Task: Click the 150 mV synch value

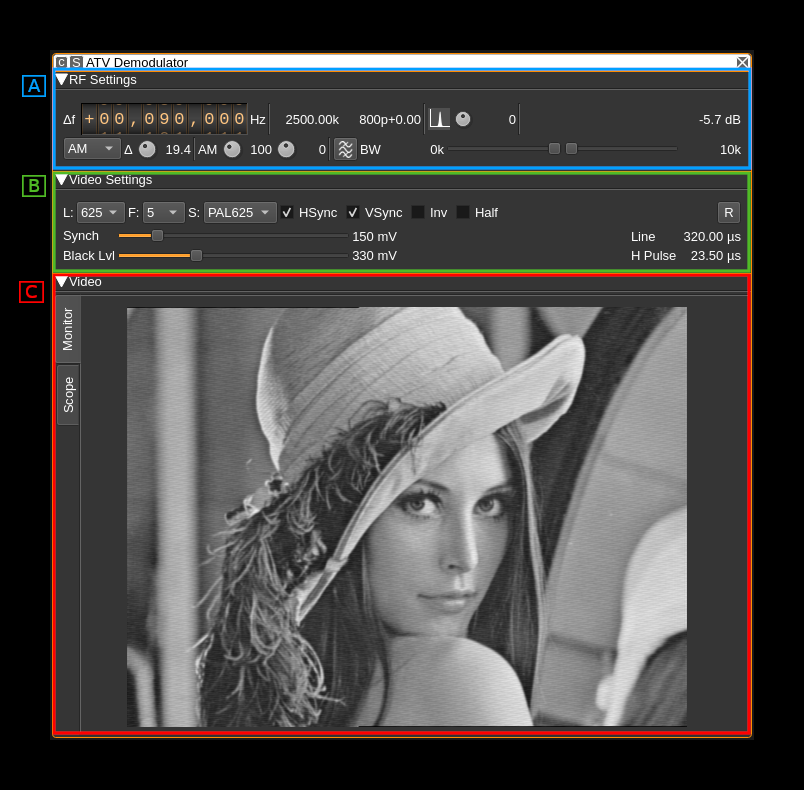Action: [374, 237]
